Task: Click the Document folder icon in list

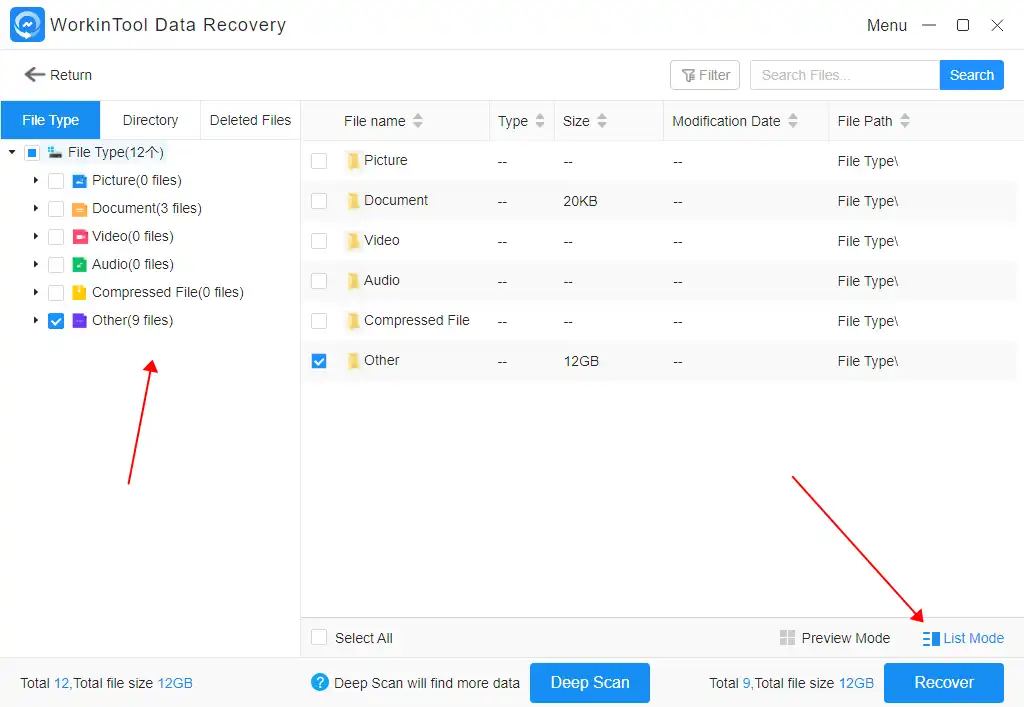Action: pyautogui.click(x=353, y=200)
